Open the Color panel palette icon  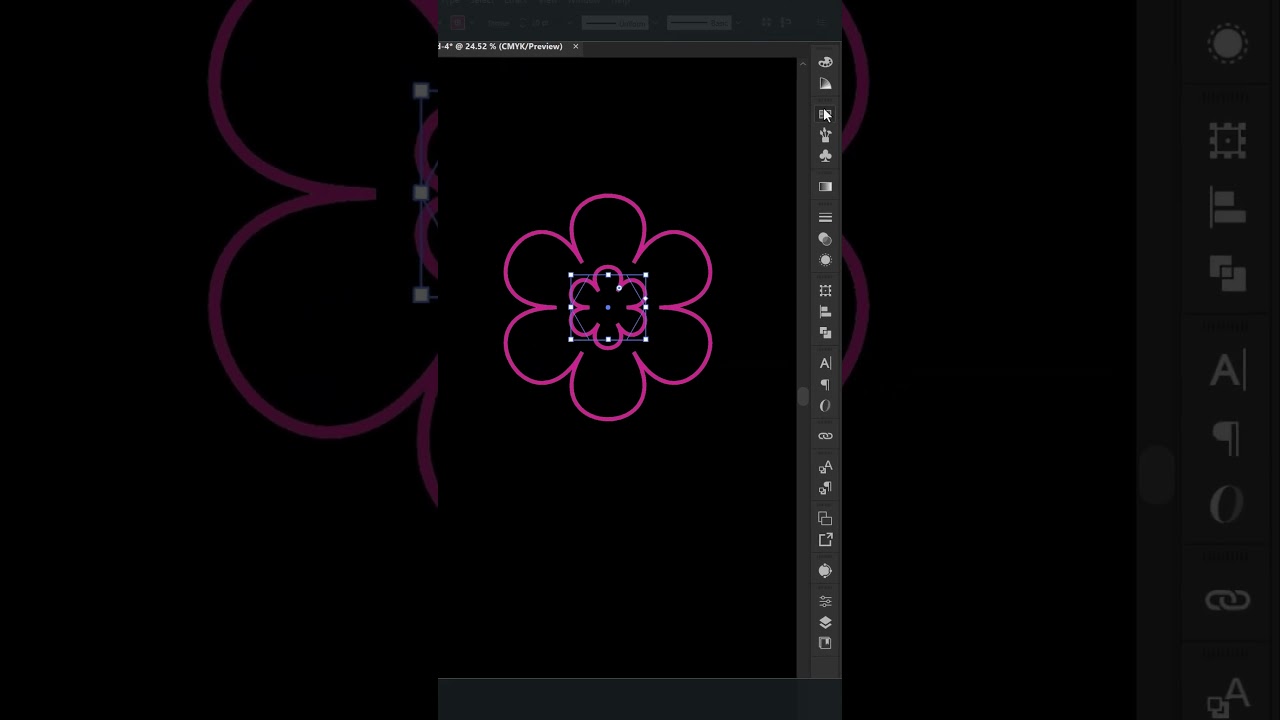[825, 62]
